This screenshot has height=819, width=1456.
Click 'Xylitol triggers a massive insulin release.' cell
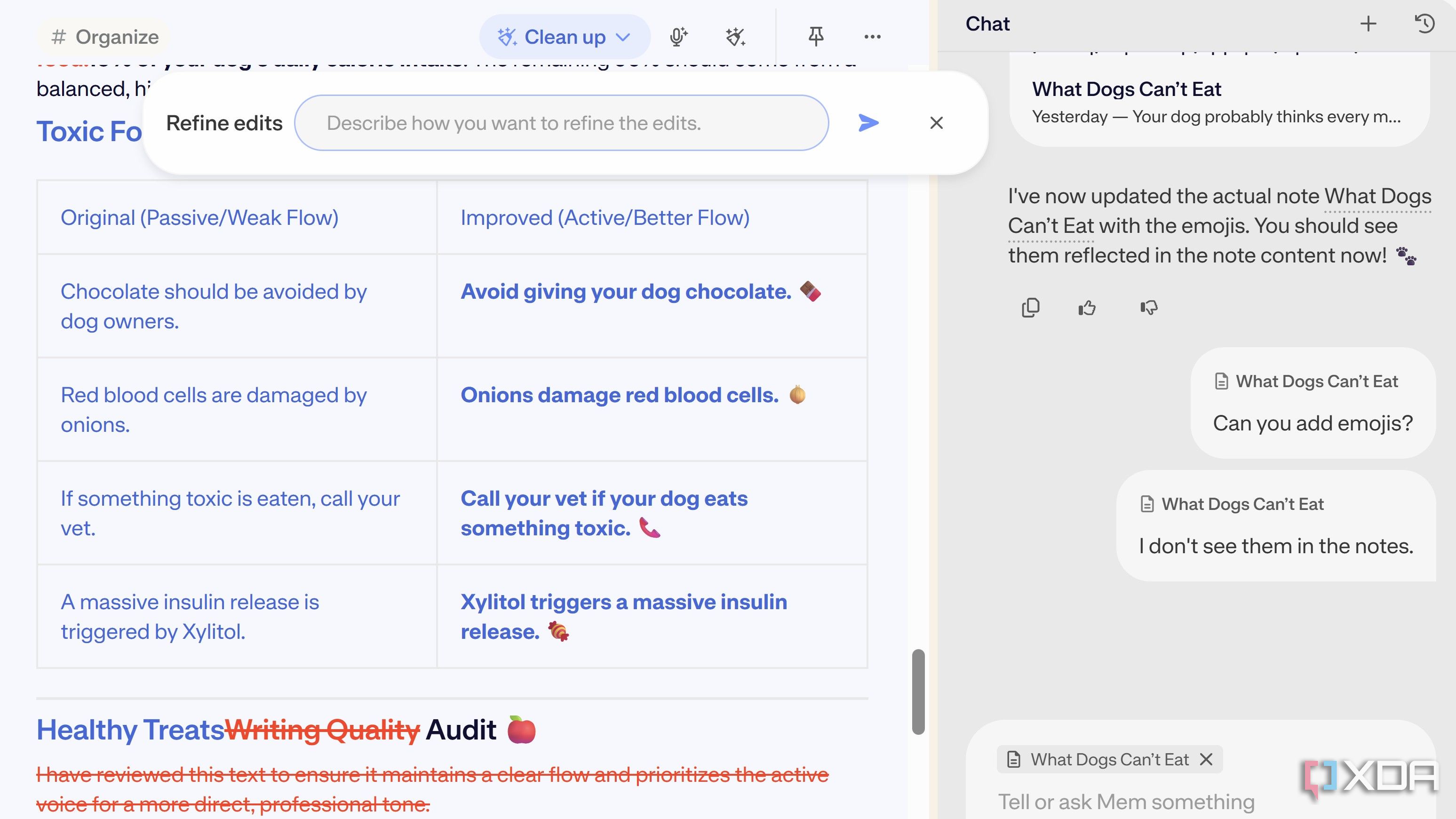point(652,616)
